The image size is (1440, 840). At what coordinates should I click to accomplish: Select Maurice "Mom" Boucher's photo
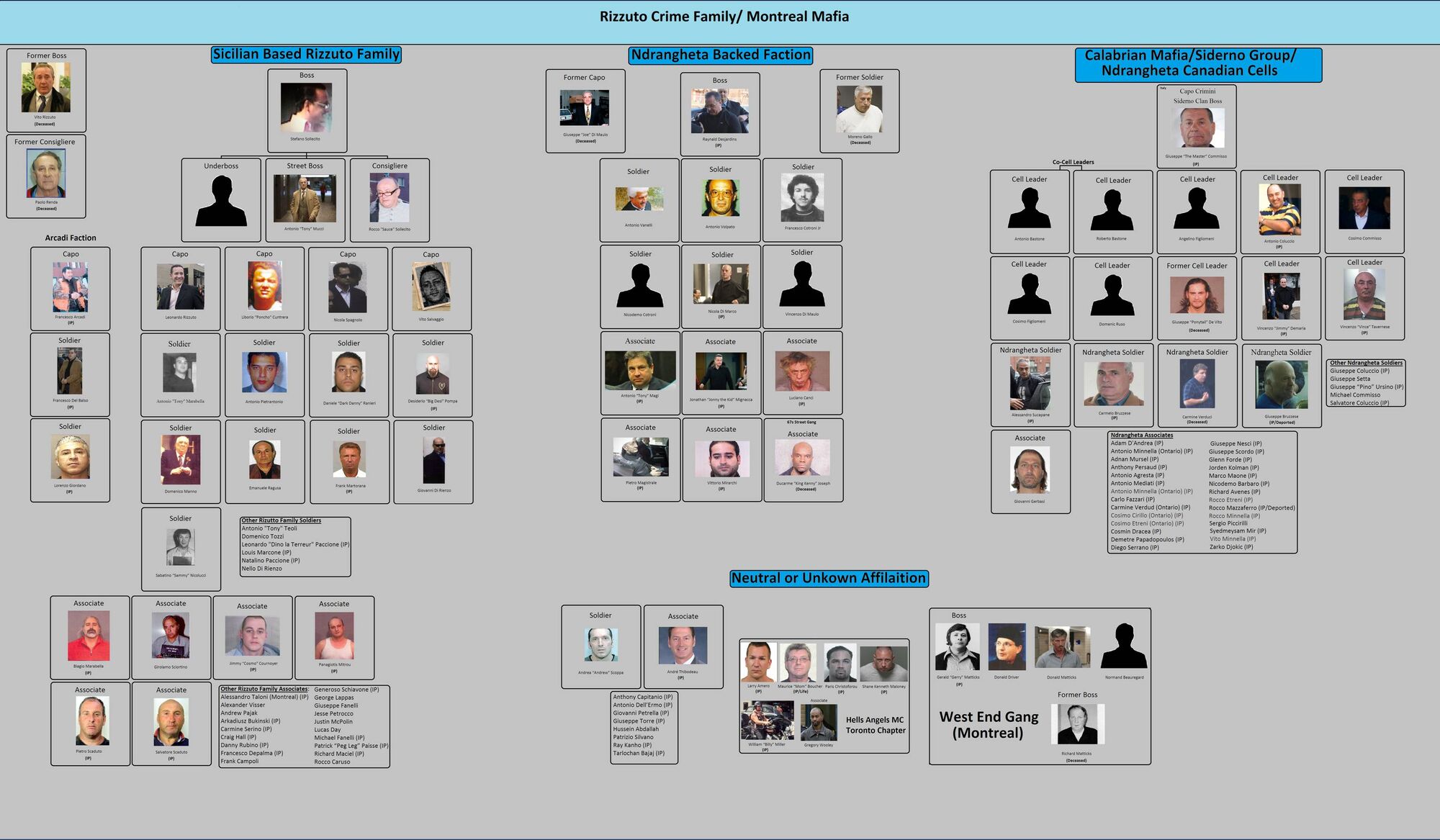pos(799,663)
